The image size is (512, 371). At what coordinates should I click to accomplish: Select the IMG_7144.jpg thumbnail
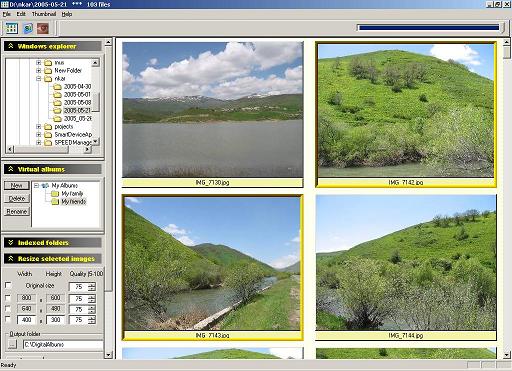pyautogui.click(x=406, y=267)
